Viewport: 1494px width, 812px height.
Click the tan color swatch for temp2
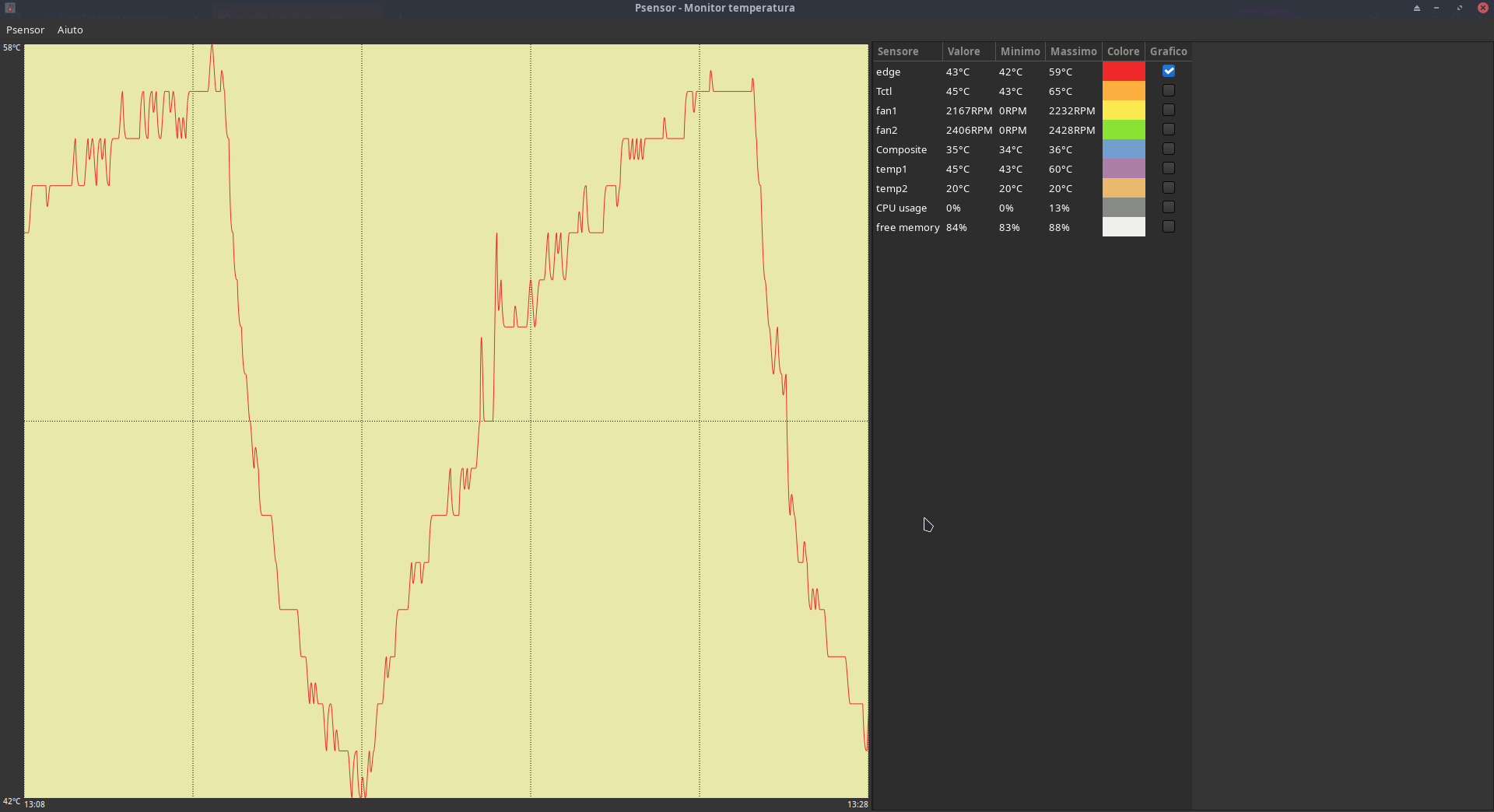(1124, 187)
